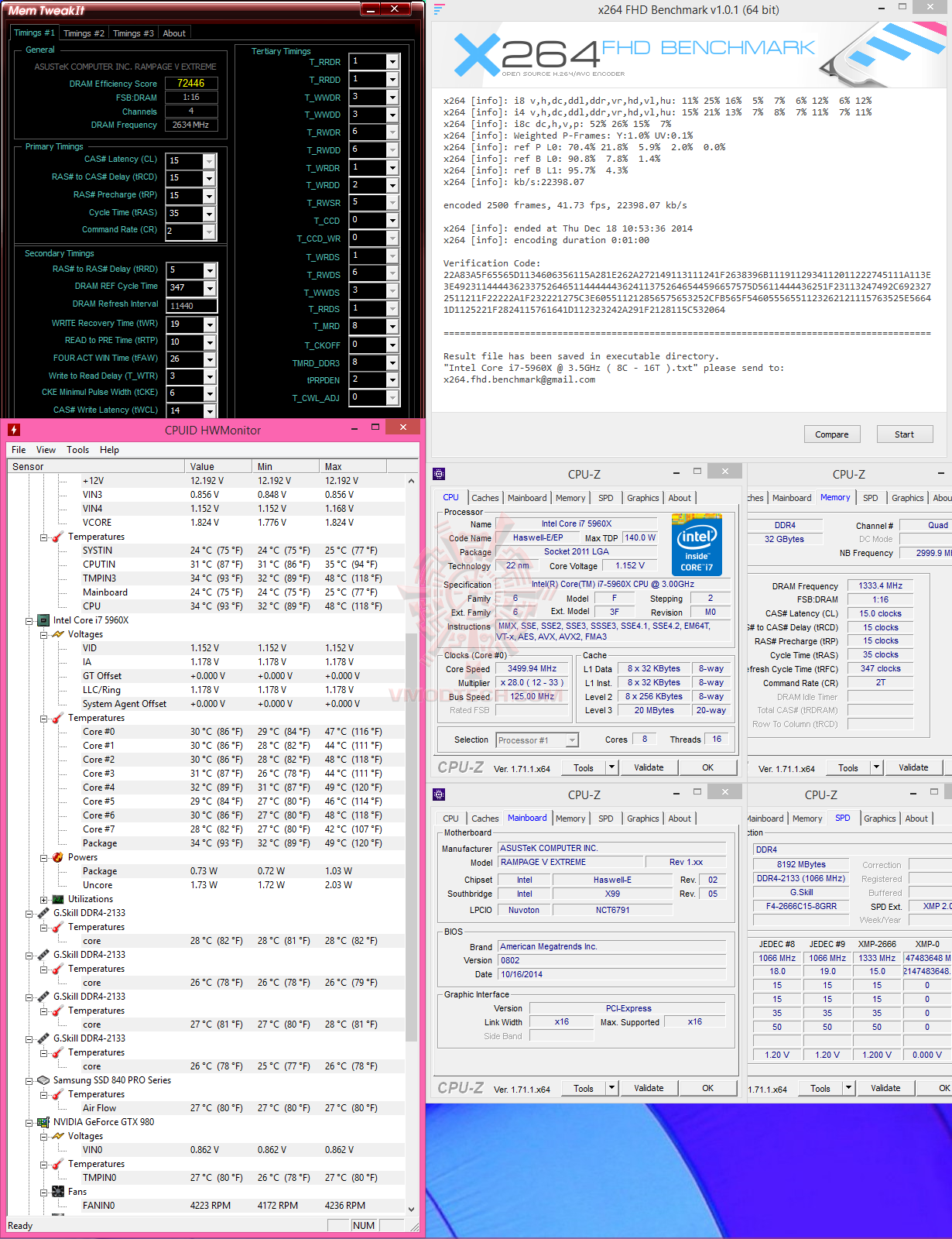The height and width of the screenshot is (1239, 952).
Task: Open the CAS# Latency (CL) dropdown
Action: click(209, 160)
